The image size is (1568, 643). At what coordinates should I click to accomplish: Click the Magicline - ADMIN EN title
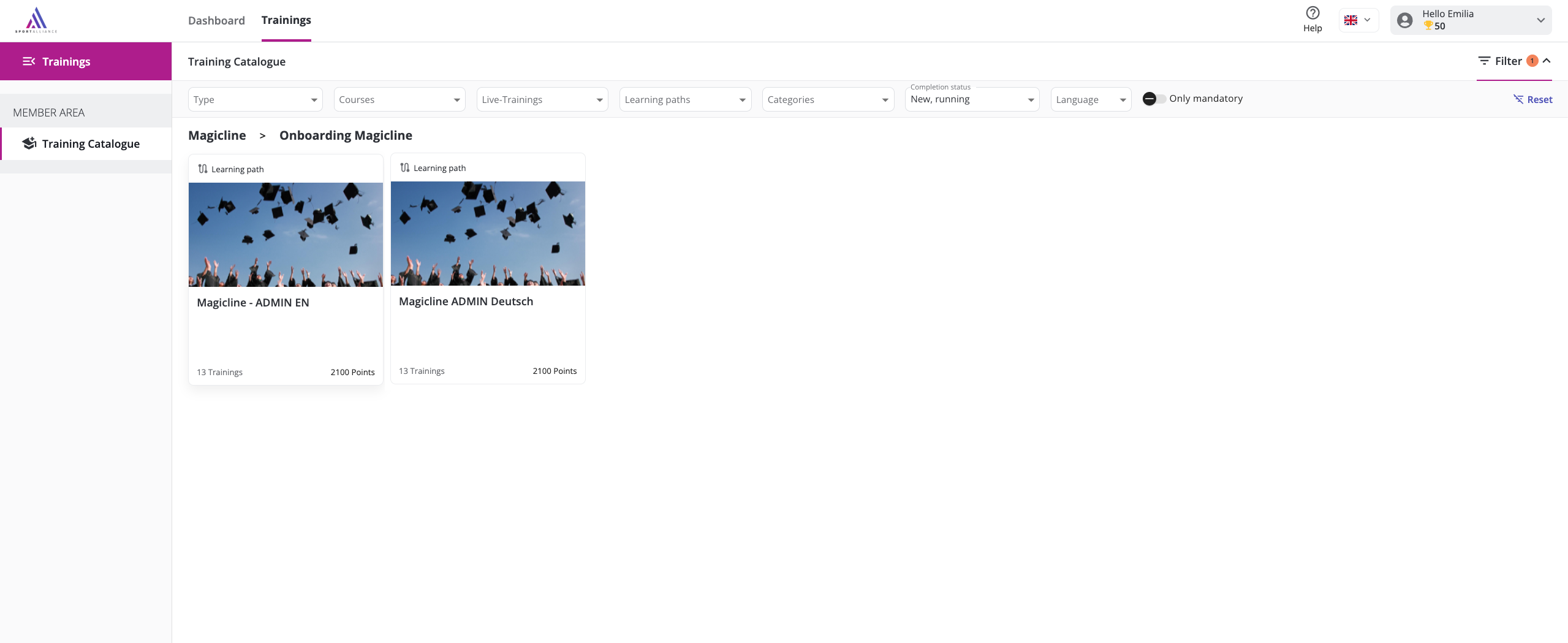tap(253, 303)
